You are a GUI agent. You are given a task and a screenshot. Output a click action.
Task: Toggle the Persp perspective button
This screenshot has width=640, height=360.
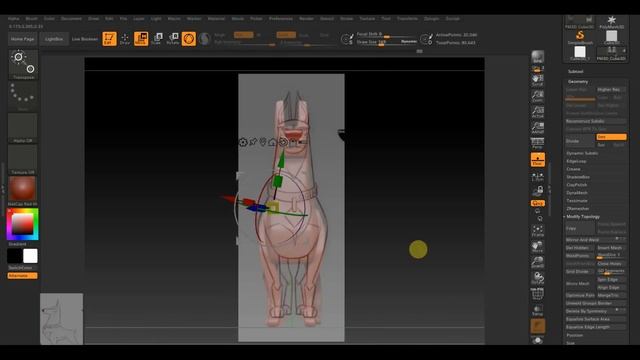point(538,143)
